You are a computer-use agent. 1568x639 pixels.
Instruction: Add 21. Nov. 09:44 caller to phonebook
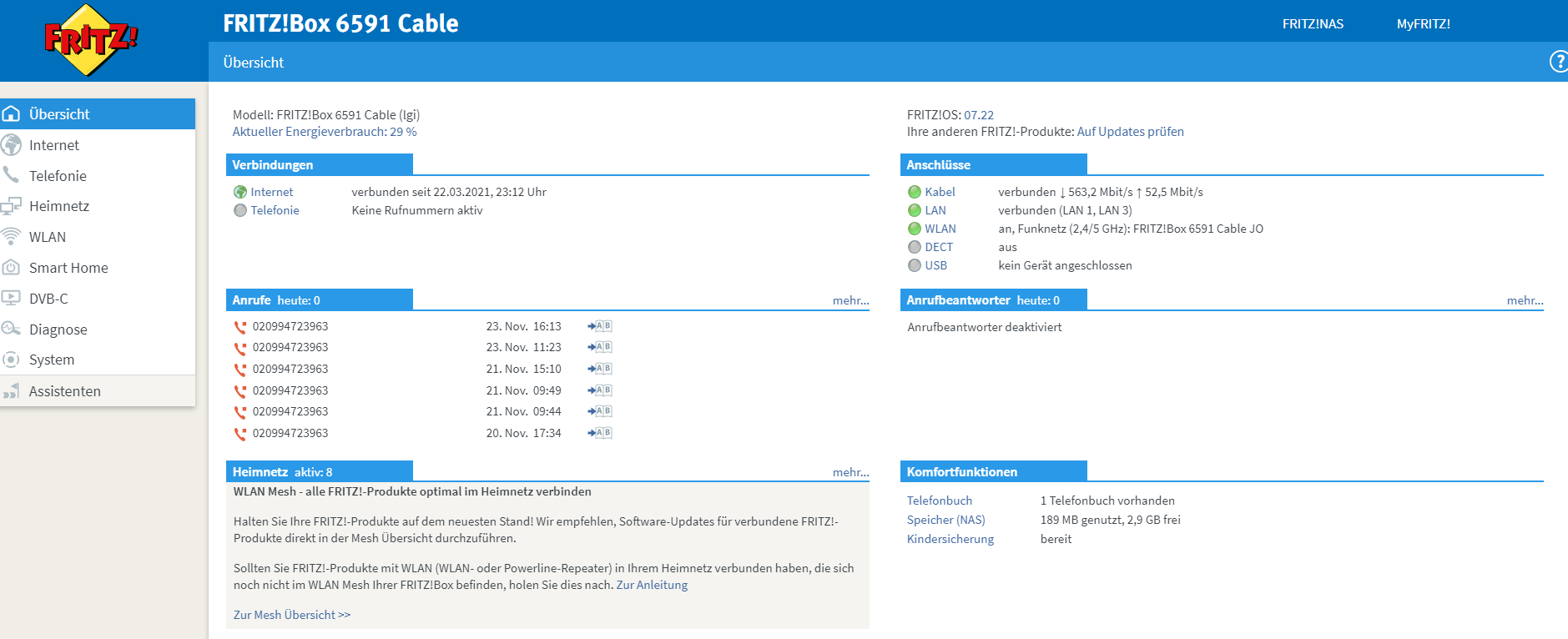[x=600, y=411]
